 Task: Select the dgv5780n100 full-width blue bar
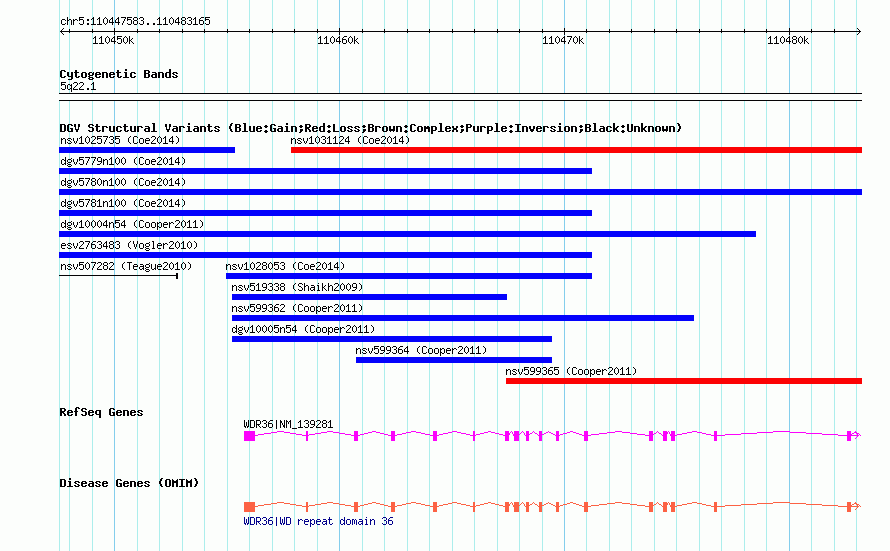460,192
